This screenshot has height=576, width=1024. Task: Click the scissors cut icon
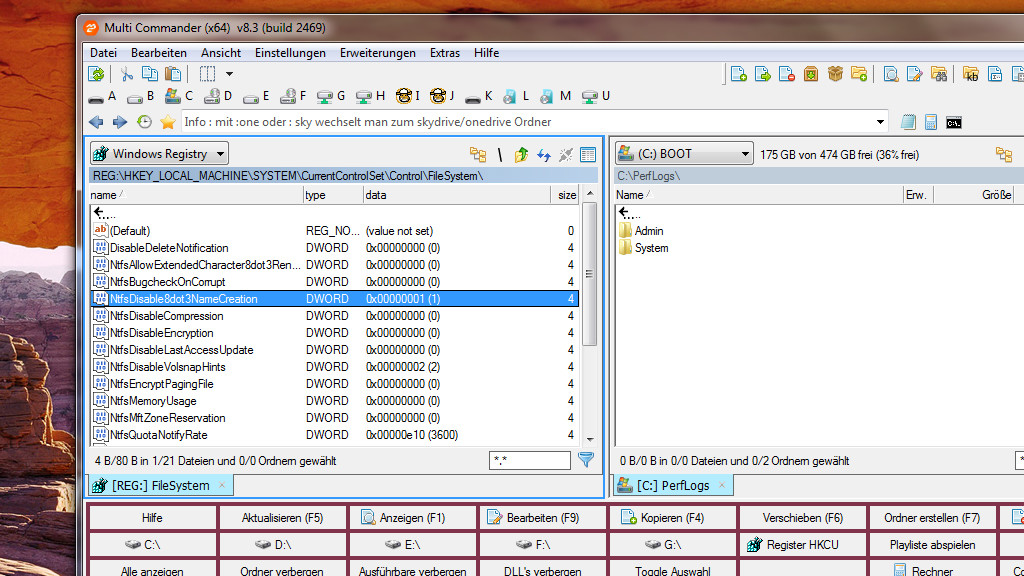tap(127, 74)
